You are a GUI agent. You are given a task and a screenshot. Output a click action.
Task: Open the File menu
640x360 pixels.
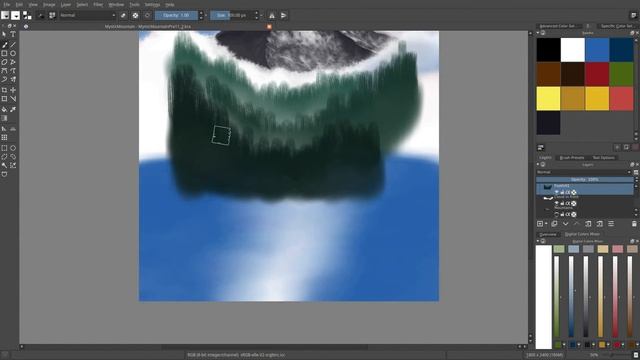(7, 4)
